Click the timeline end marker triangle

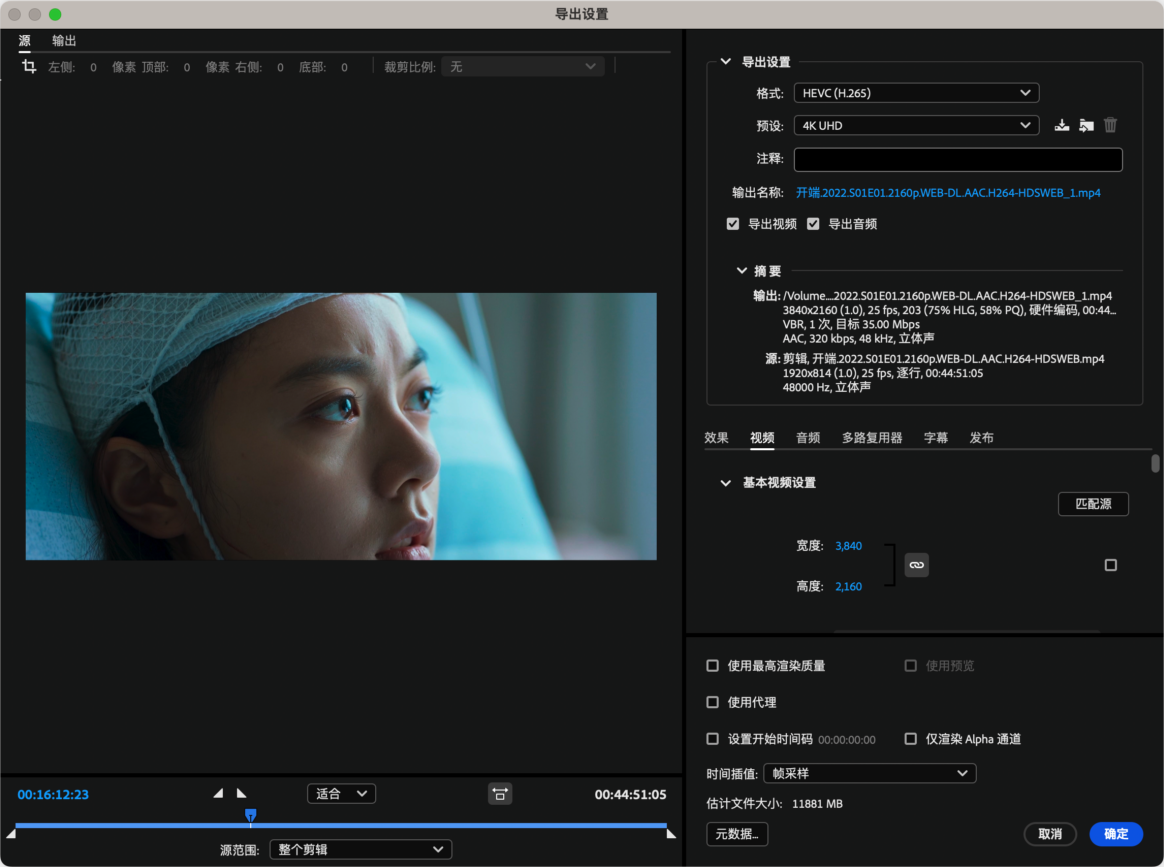pyautogui.click(x=671, y=834)
